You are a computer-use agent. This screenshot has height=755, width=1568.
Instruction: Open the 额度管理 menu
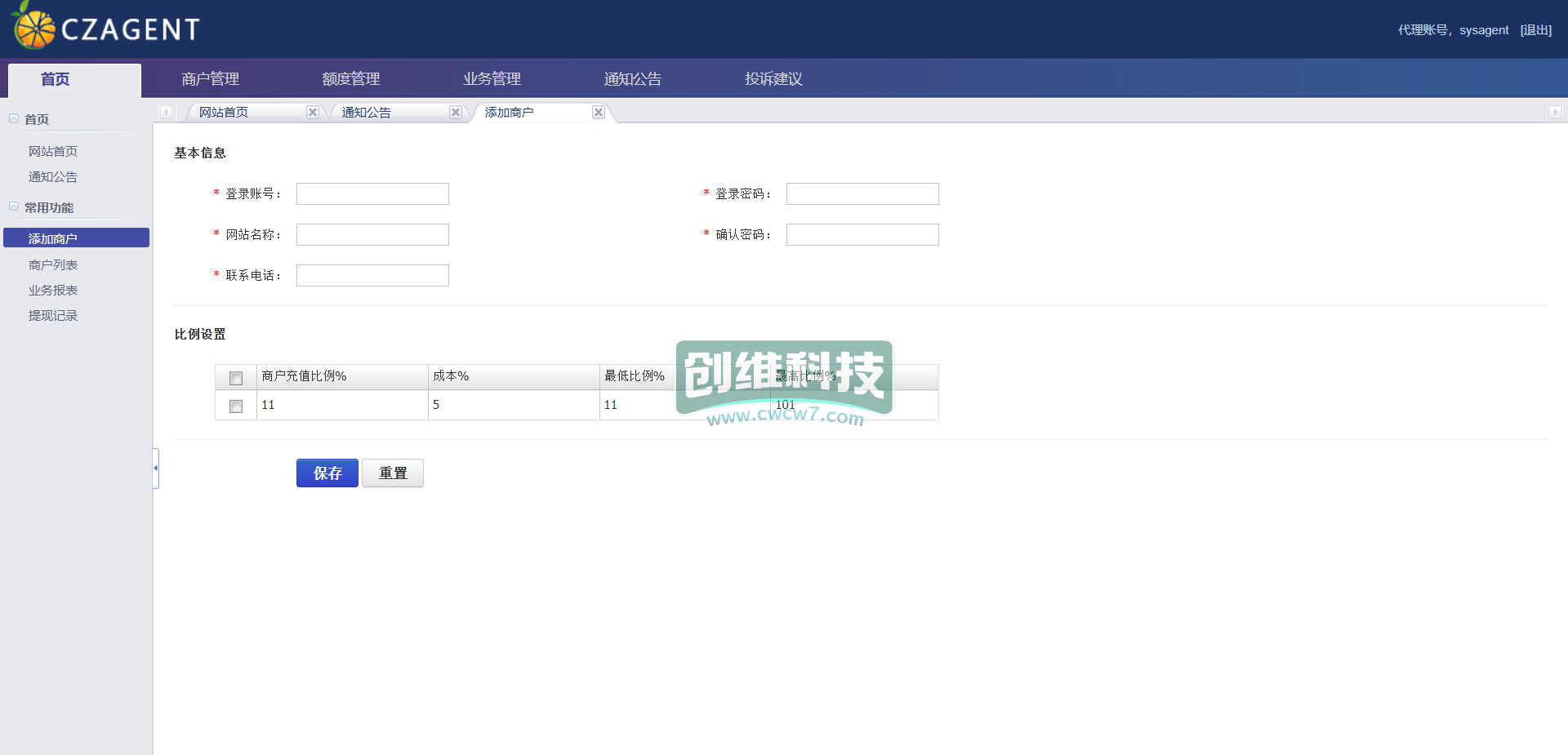pos(351,79)
